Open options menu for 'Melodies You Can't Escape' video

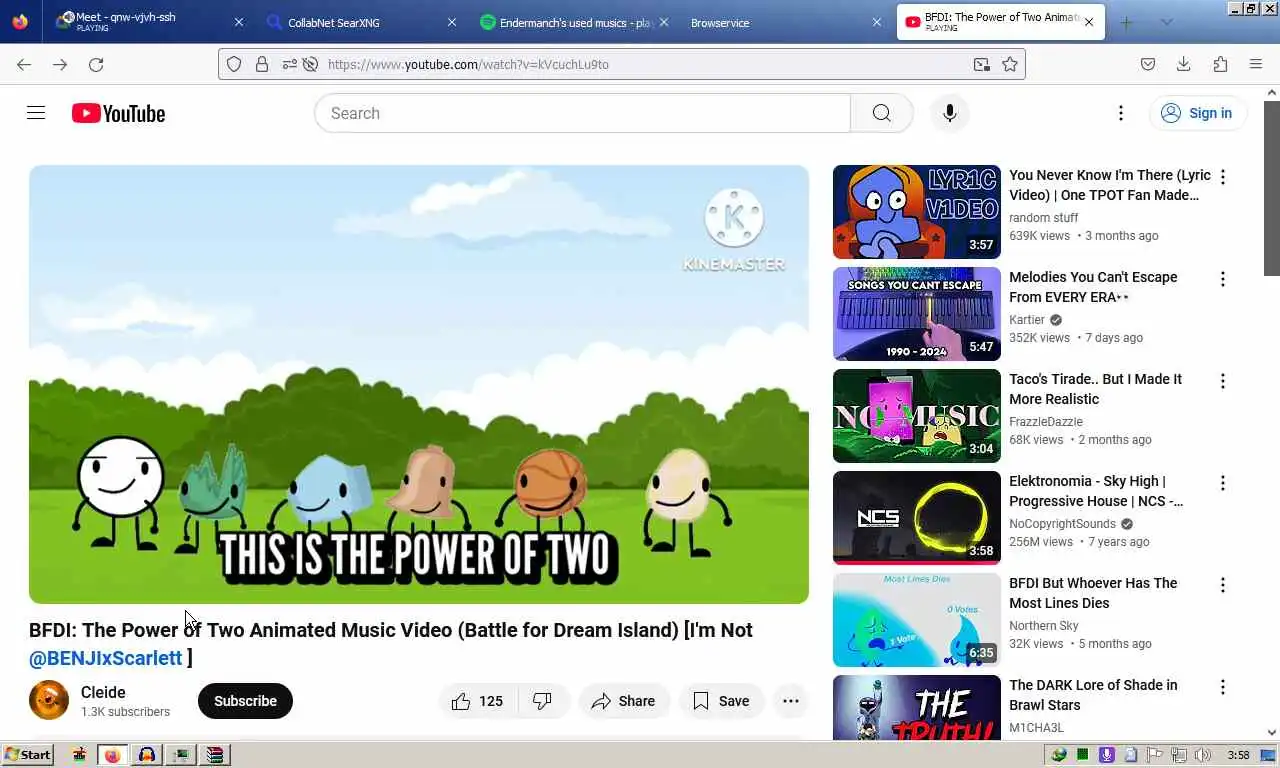click(1222, 279)
